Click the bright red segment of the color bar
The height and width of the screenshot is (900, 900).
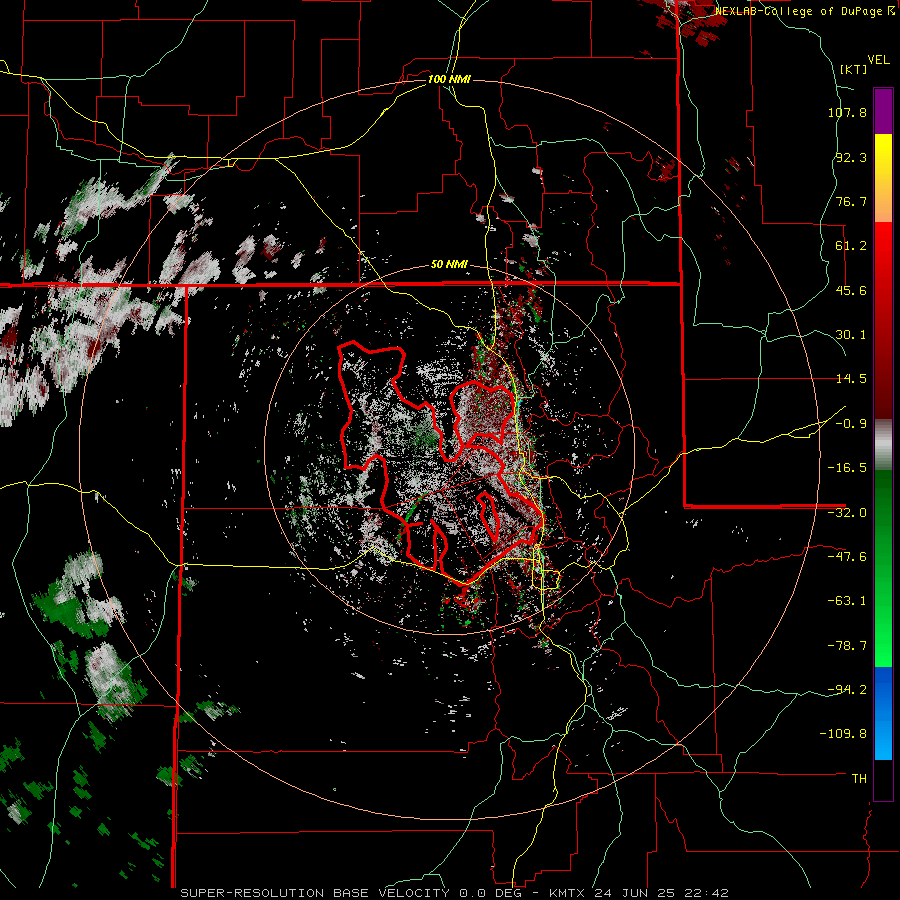883,255
